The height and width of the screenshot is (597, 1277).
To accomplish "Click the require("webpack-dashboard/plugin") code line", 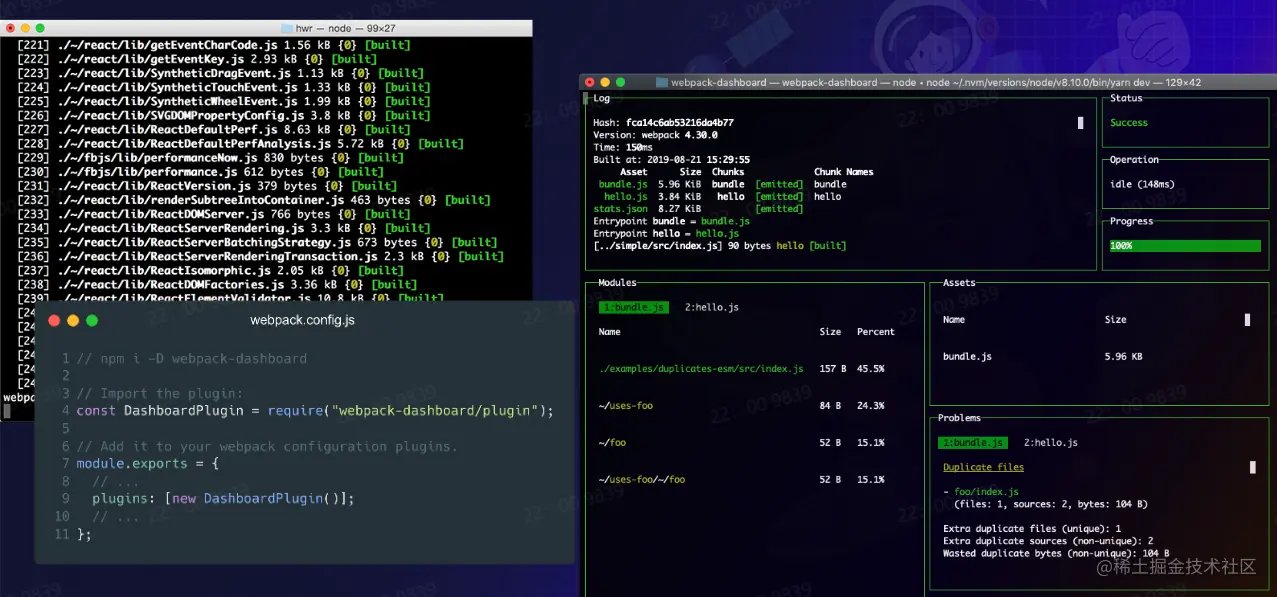I will 315,411.
